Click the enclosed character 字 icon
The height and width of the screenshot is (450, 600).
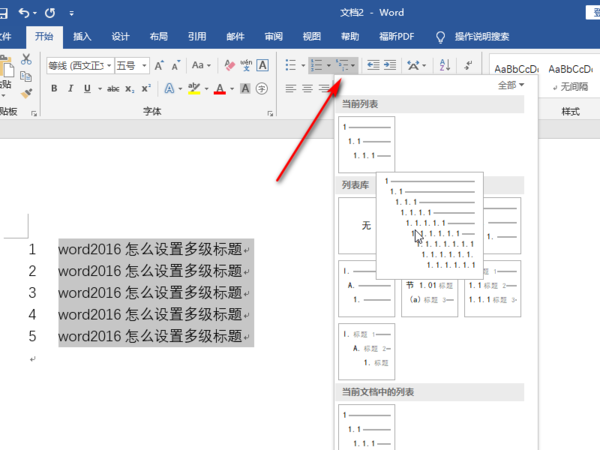click(262, 89)
